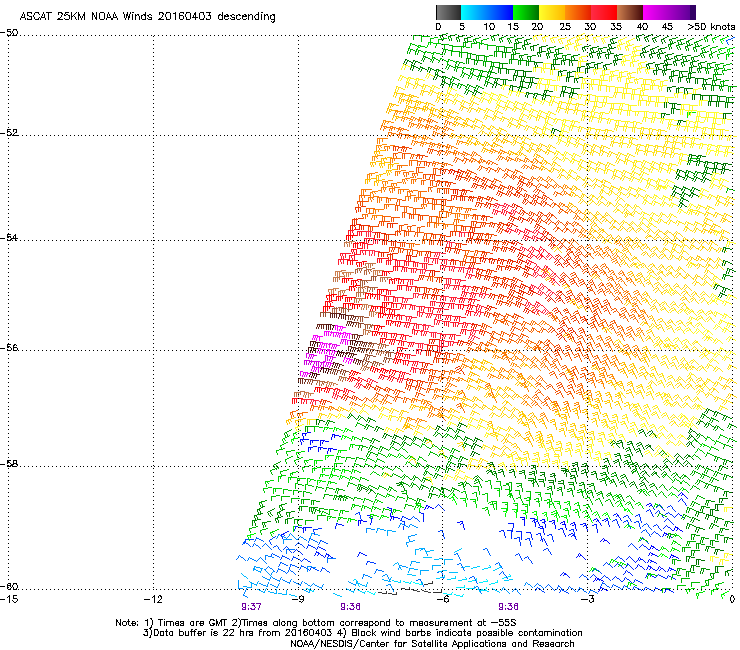Click the longitude label '-6'
The height and width of the screenshot is (650, 740).
tap(443, 599)
